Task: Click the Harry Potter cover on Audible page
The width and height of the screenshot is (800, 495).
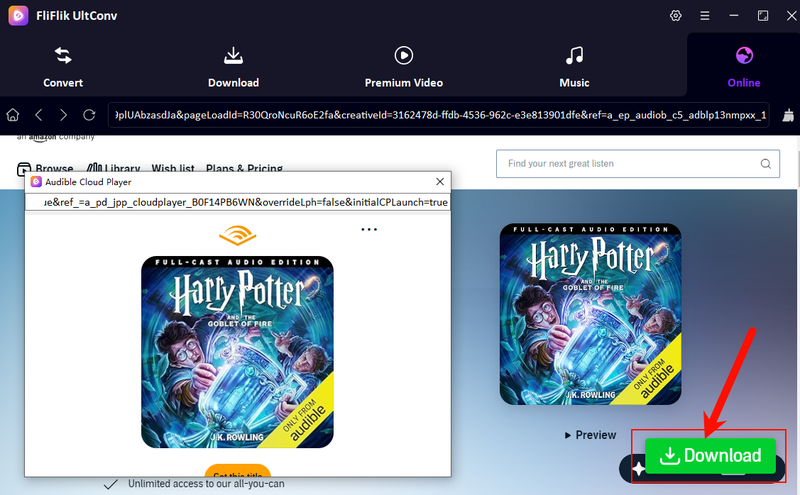Action: 590,314
